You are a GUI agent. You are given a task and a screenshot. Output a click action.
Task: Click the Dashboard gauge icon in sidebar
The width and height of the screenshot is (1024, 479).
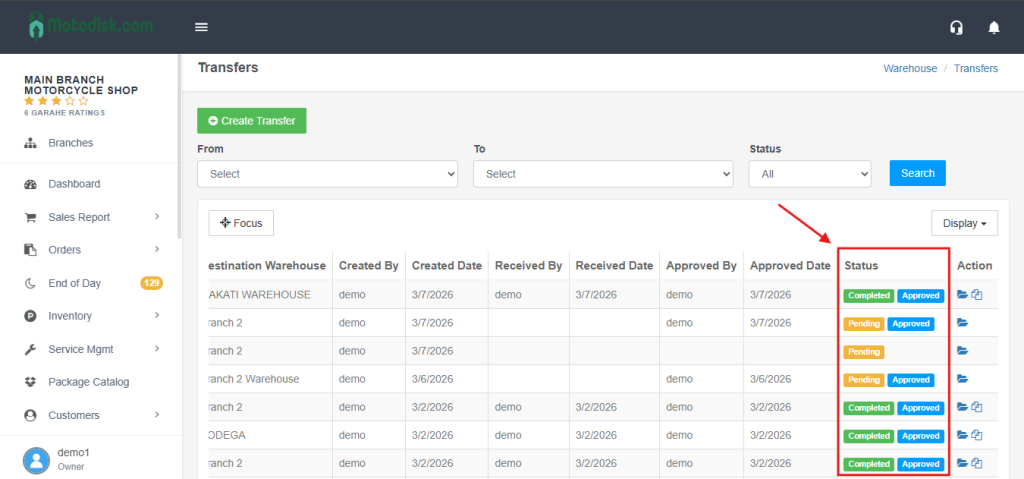pos(30,184)
